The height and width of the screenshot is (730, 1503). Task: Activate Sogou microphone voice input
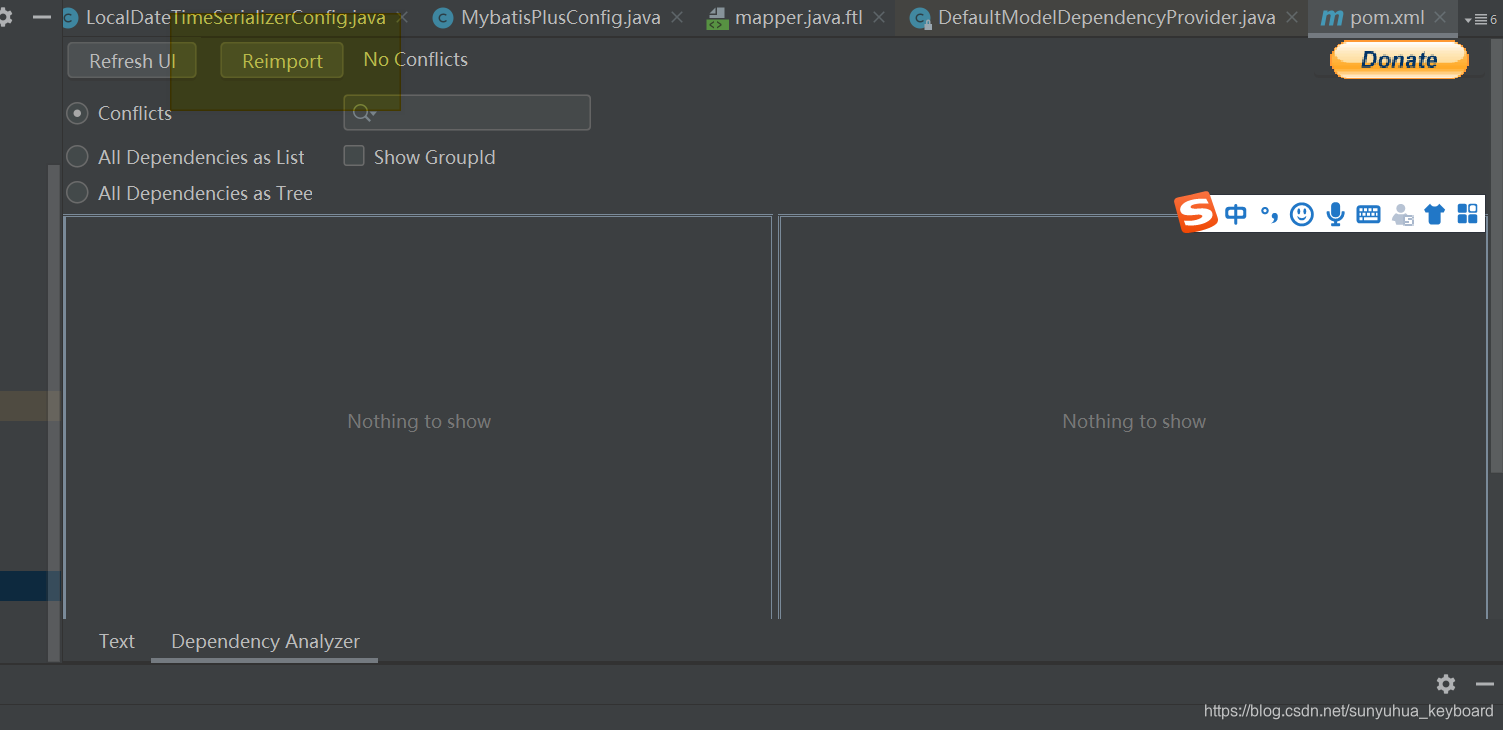[1335, 214]
